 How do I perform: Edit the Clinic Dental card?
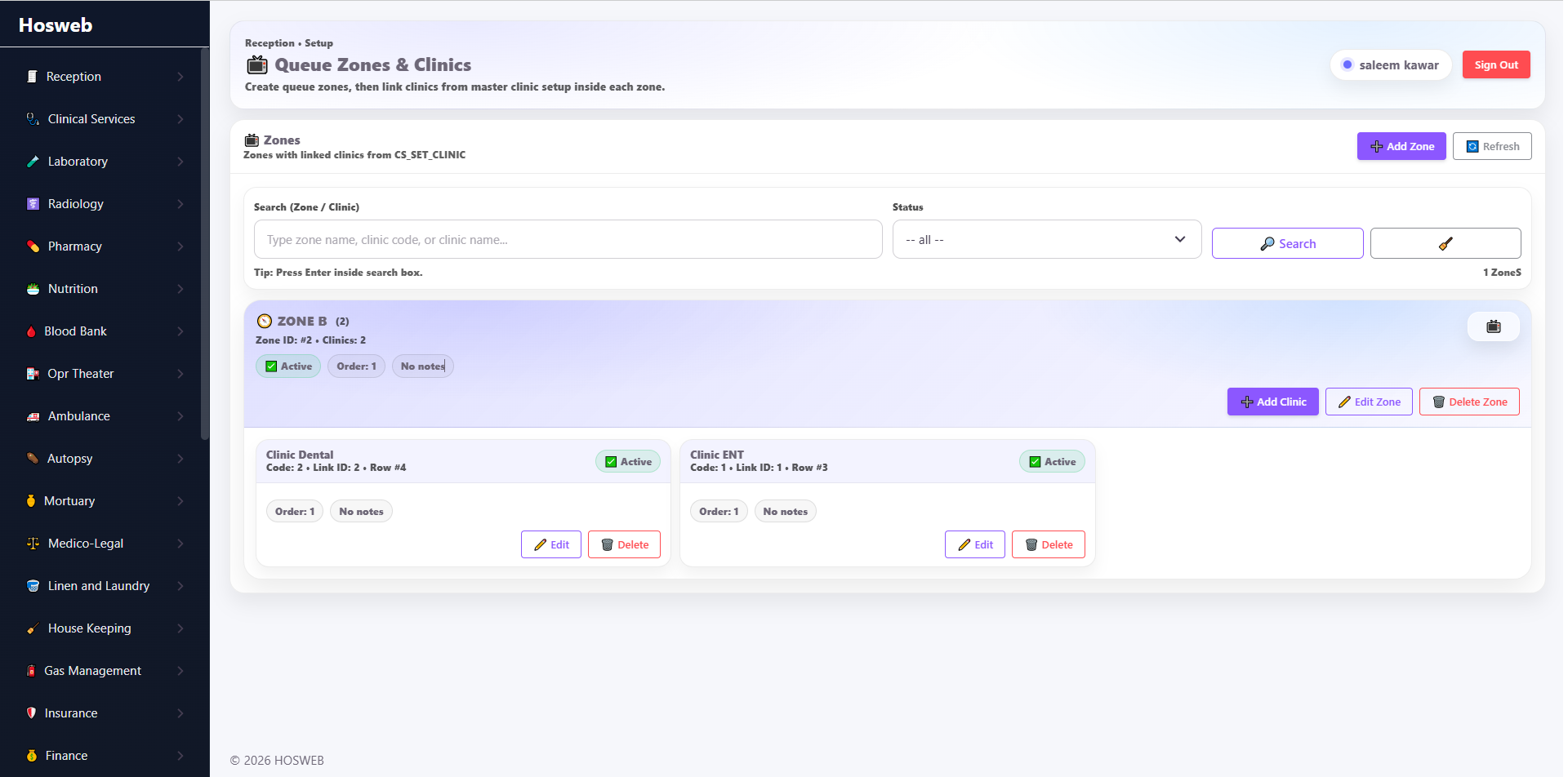(551, 544)
